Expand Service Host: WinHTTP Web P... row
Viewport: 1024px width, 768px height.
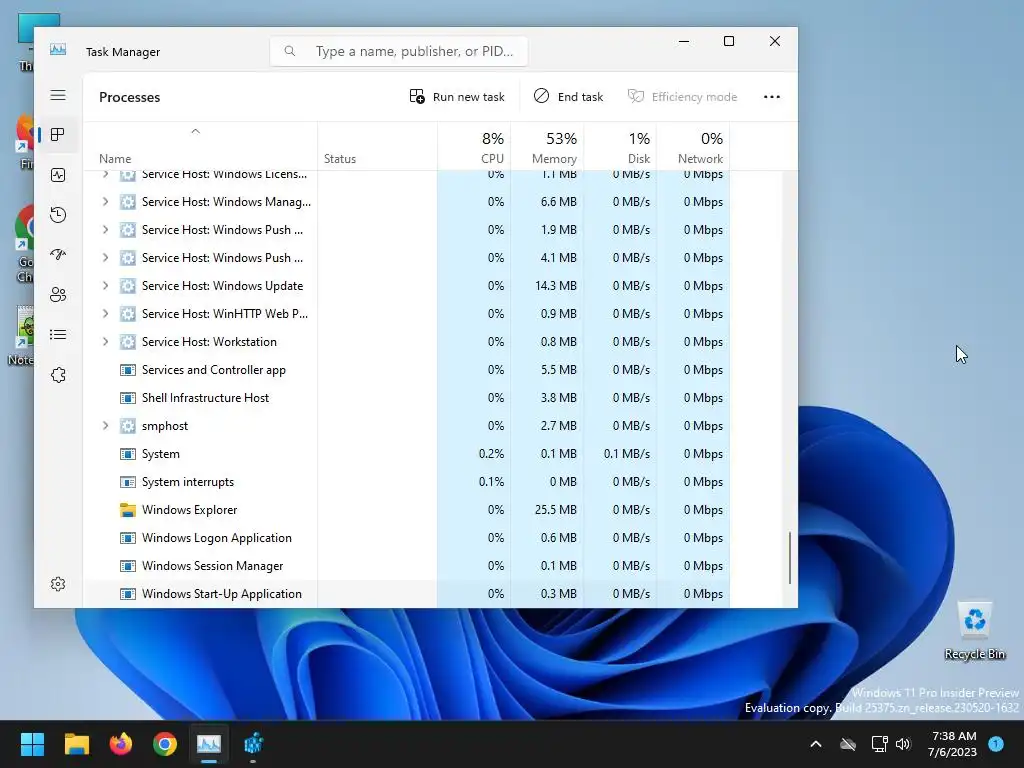(105, 314)
